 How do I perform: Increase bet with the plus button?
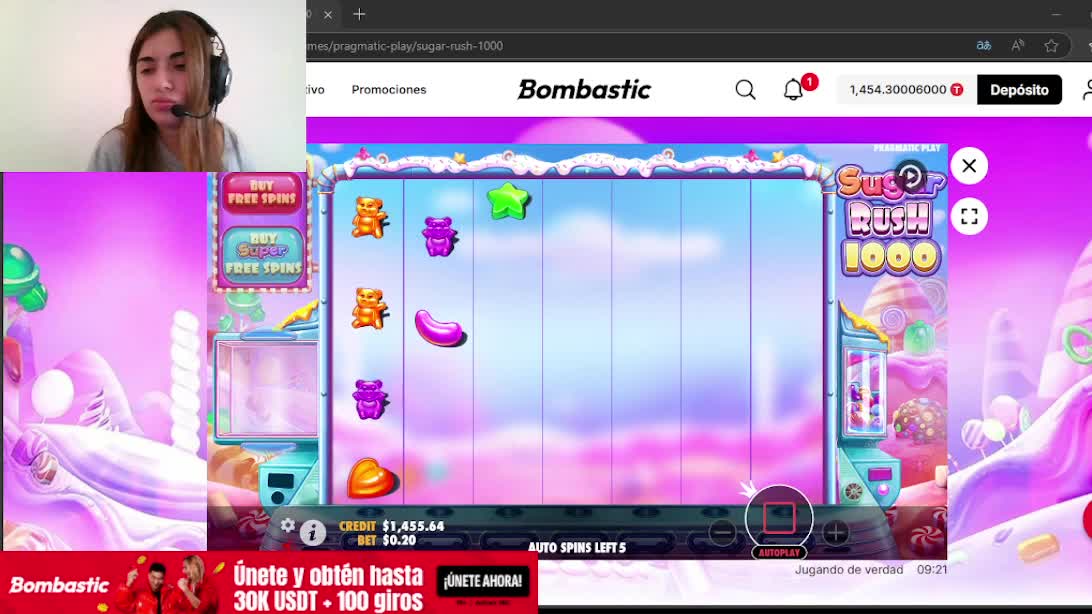836,533
